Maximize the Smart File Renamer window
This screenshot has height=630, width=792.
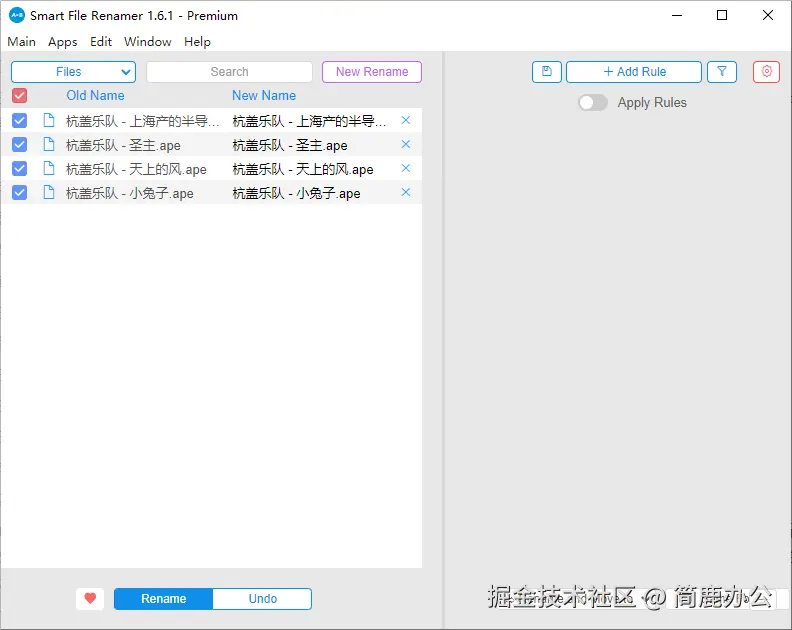[x=722, y=16]
